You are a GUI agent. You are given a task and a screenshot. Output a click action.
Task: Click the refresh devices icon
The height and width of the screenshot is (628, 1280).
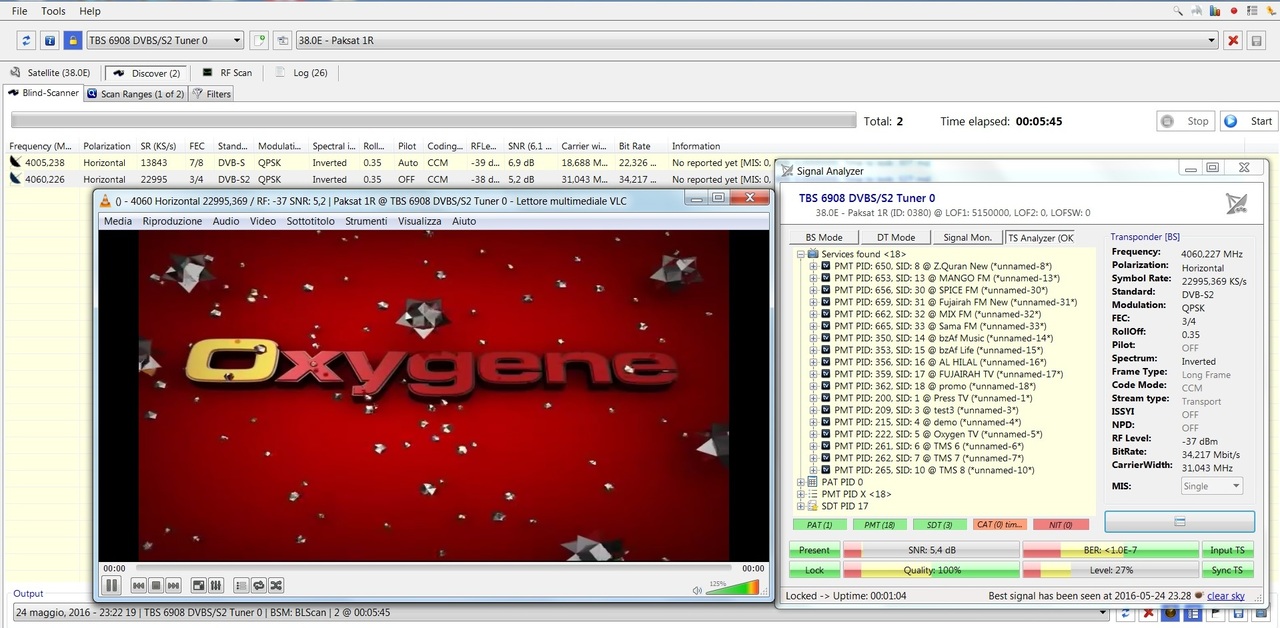point(27,41)
